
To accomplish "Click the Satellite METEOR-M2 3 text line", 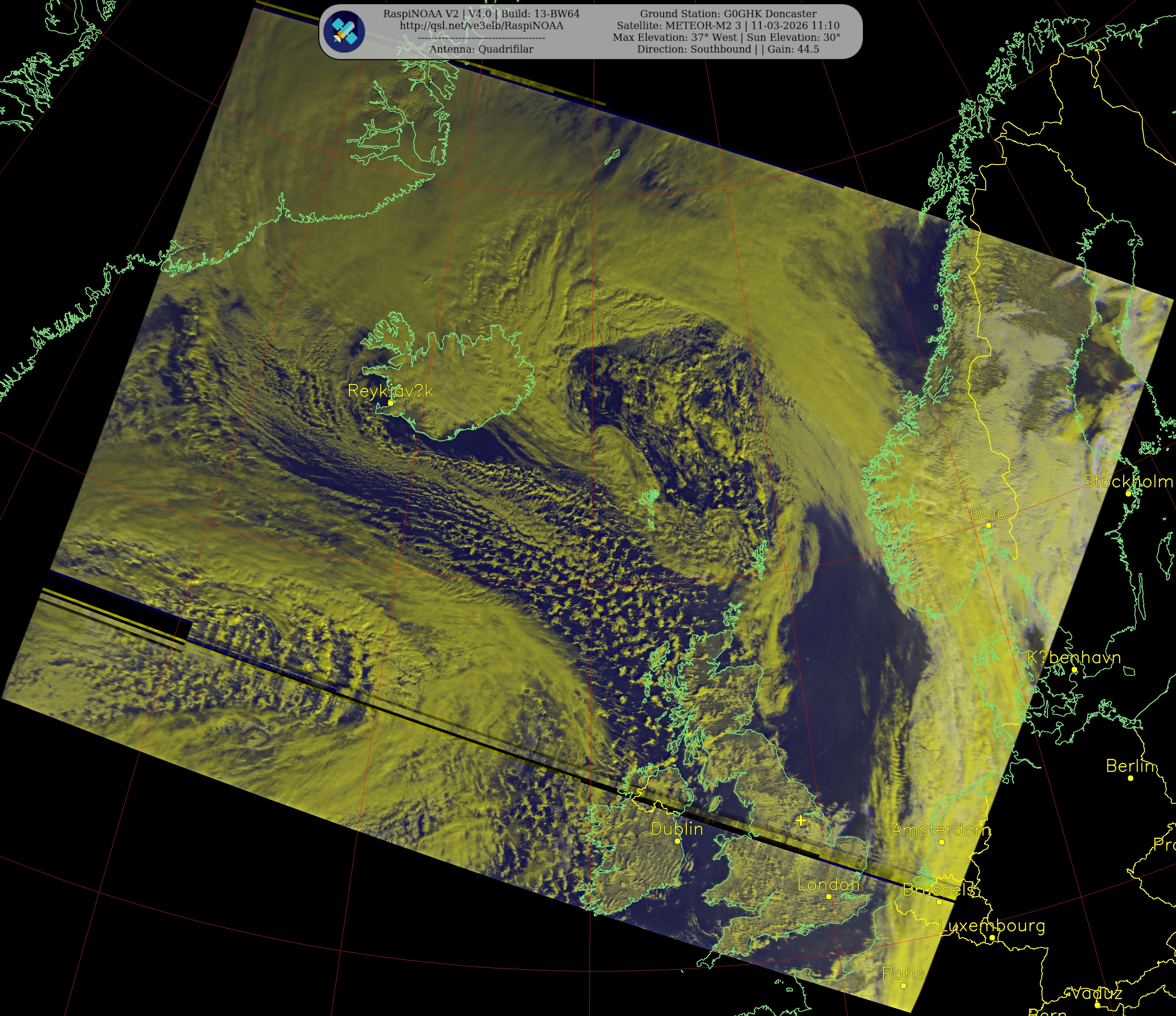I will point(728,25).
